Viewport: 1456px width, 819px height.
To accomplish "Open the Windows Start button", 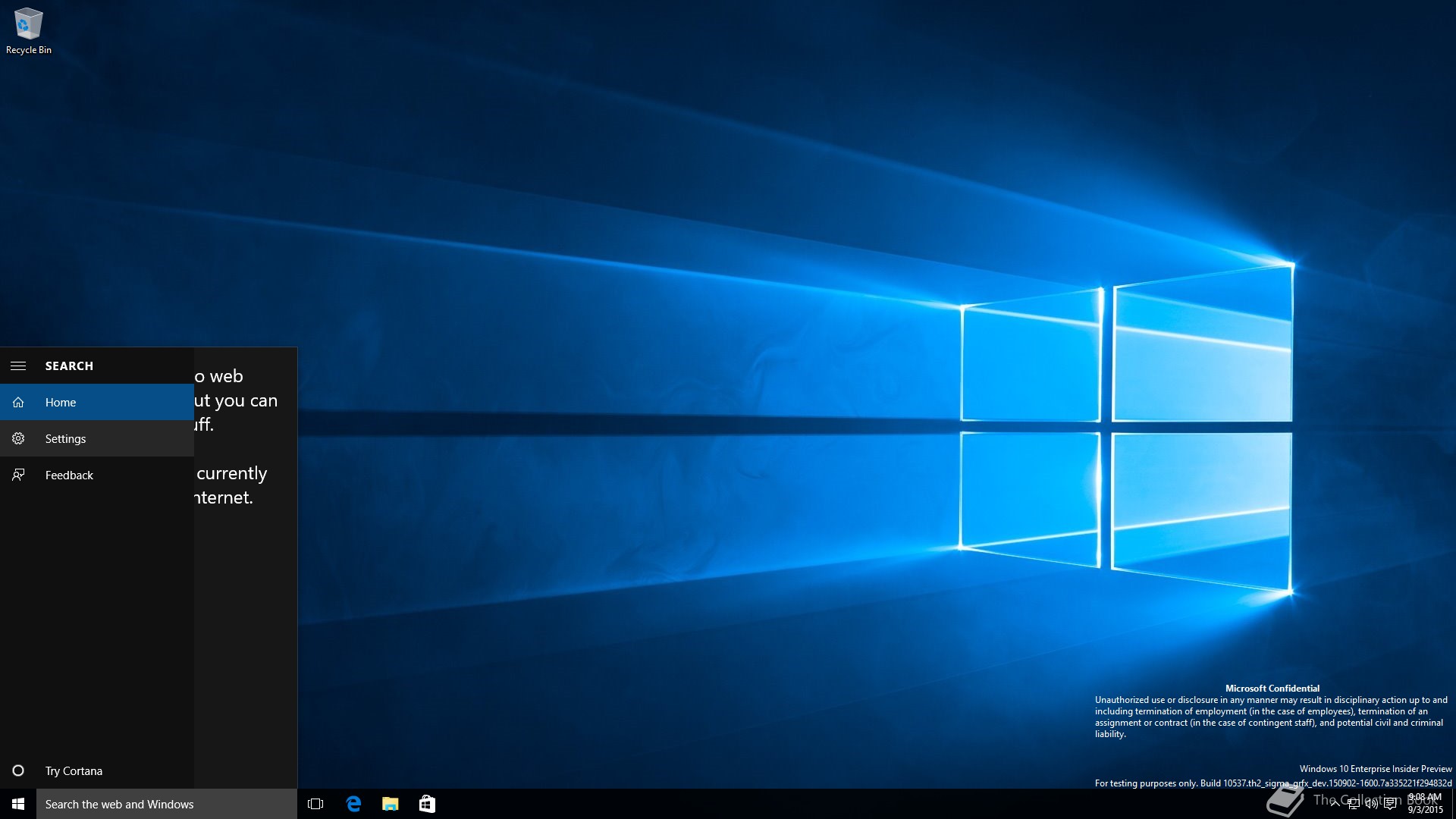I will tap(18, 804).
